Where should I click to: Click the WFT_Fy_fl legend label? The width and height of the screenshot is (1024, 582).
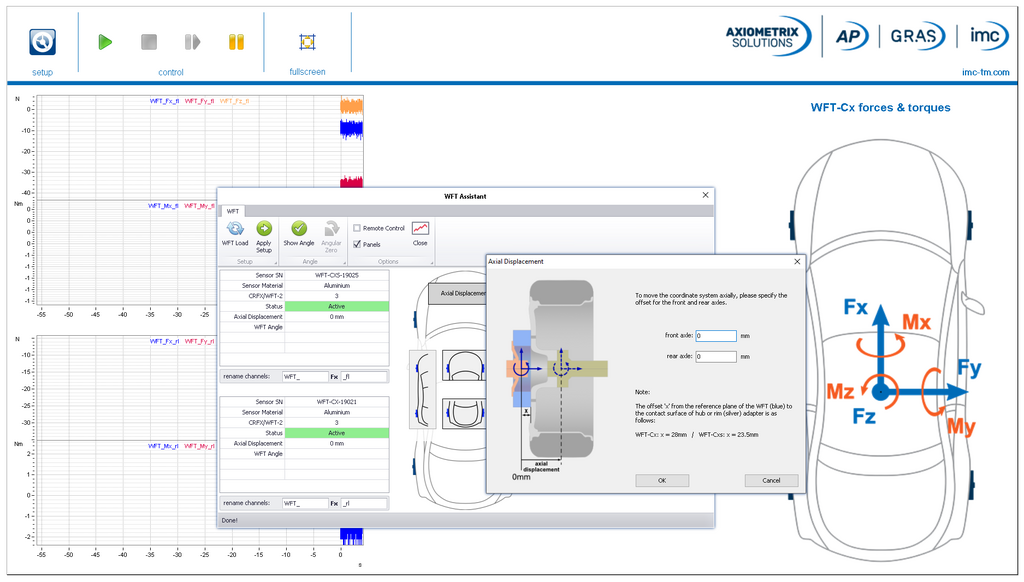click(x=199, y=101)
